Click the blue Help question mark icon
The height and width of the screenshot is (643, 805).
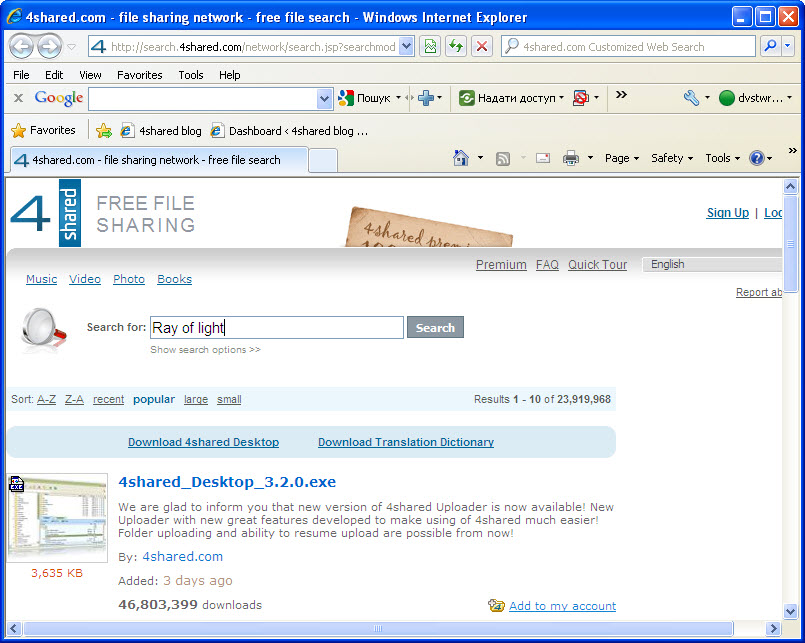pos(756,158)
